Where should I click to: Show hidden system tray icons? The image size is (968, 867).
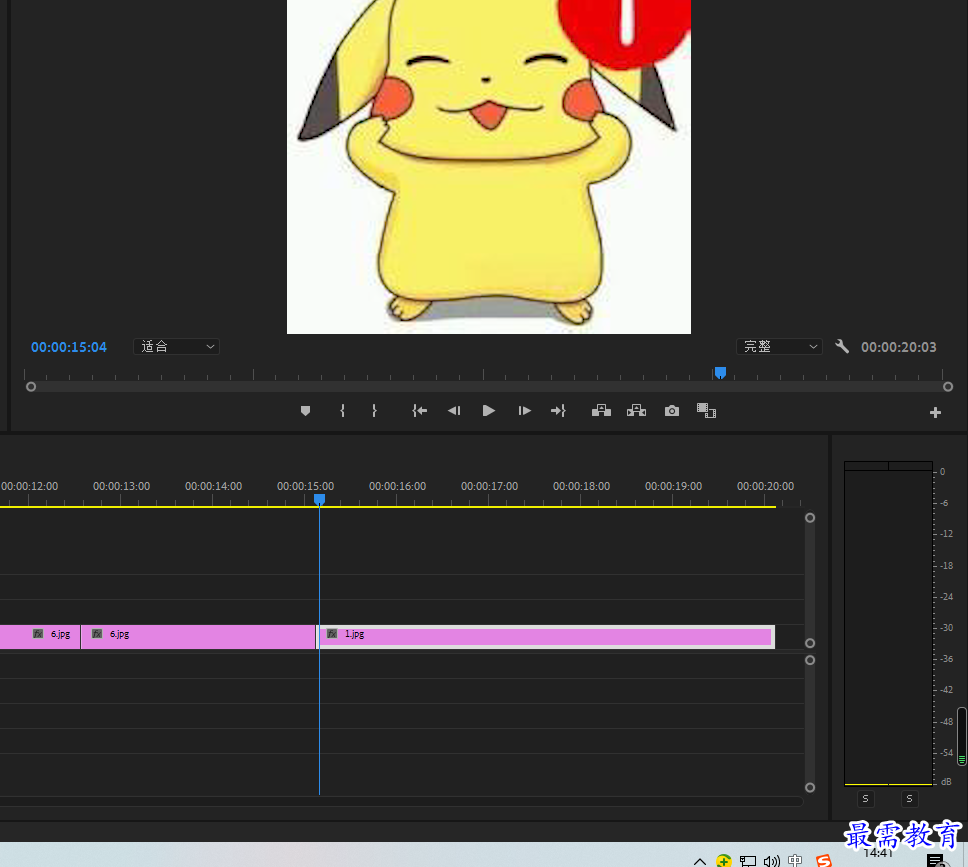[x=699, y=861]
